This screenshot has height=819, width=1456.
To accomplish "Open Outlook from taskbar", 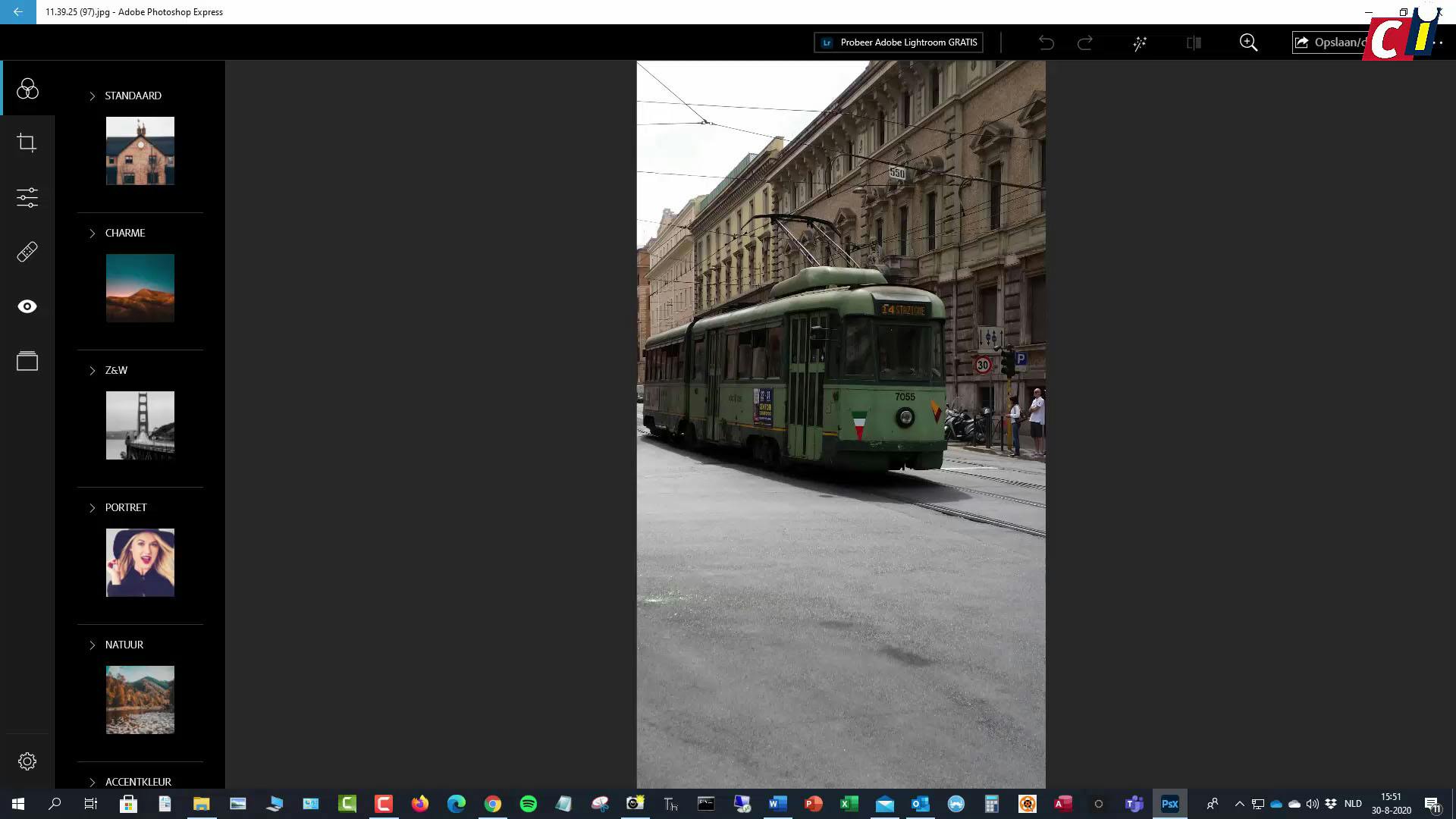I will point(920,804).
